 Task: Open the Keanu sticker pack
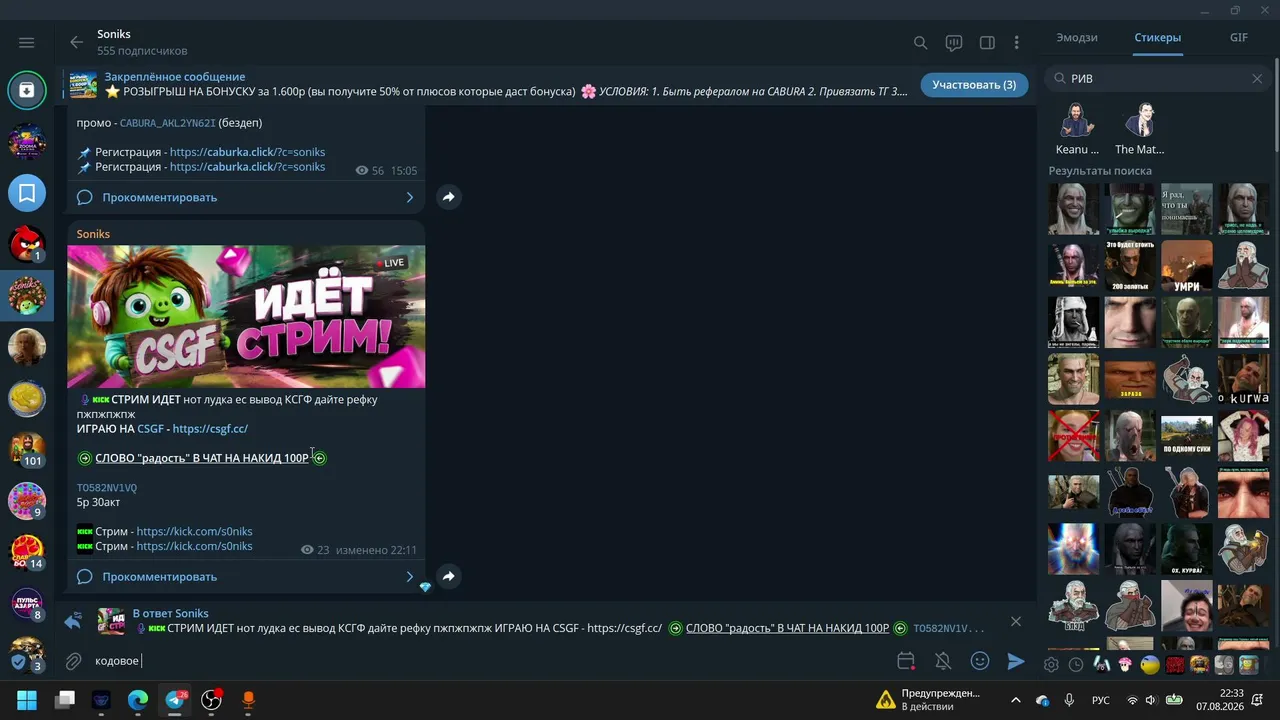pos(1077,128)
